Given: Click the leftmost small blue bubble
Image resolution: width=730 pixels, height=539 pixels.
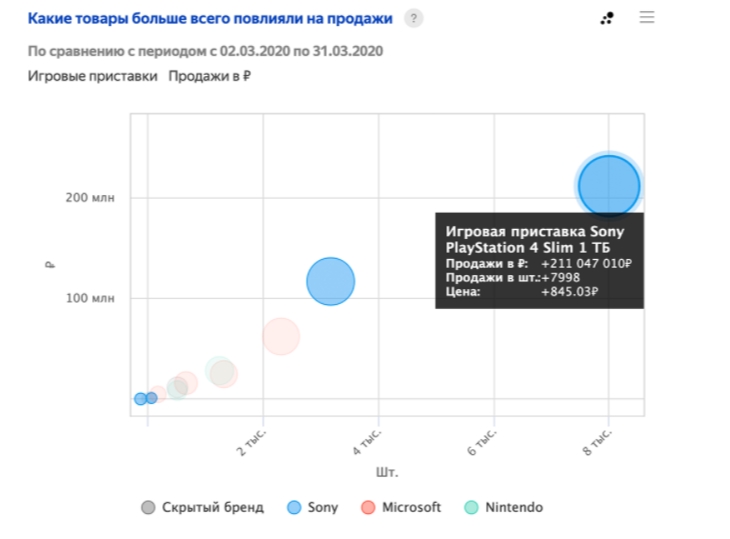Looking at the screenshot, I should pos(140,399).
